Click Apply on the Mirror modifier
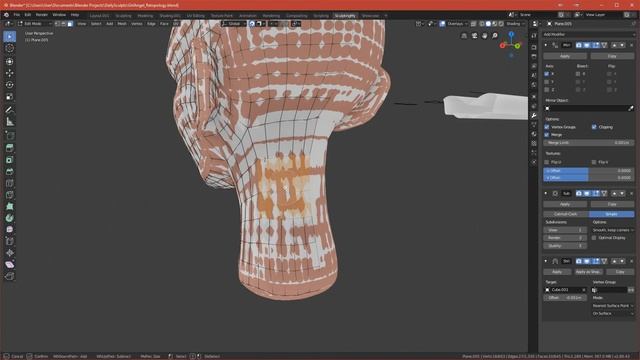 click(565, 56)
